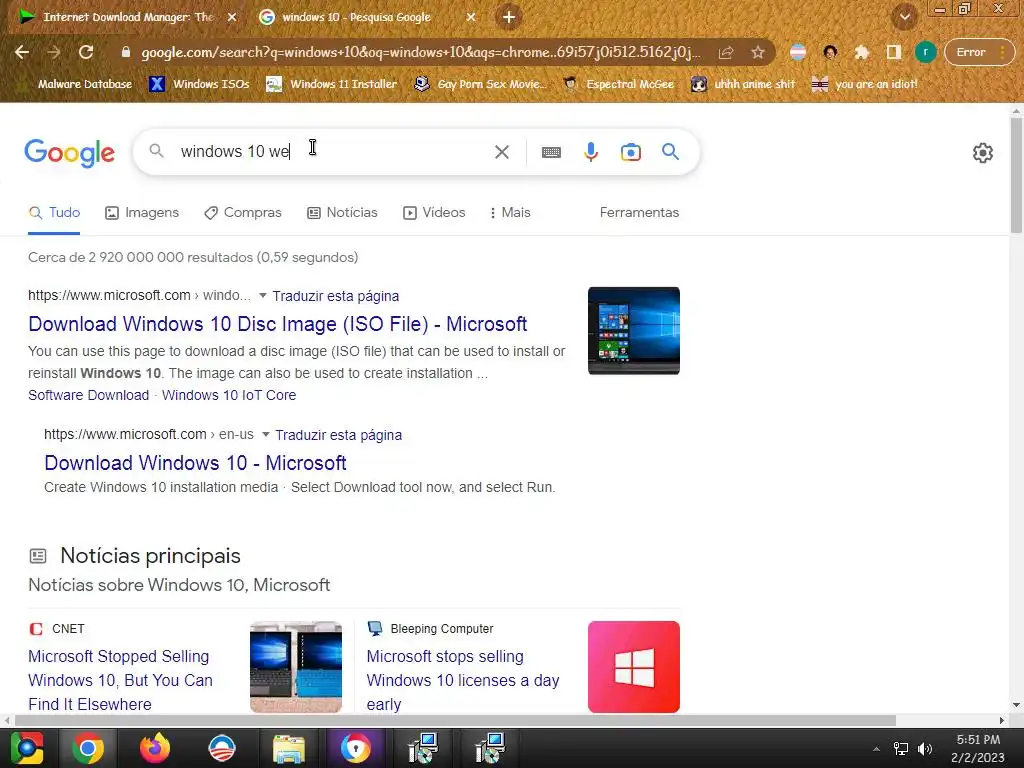Show hidden system tray icons
Image resolution: width=1024 pixels, height=768 pixels.
[876, 748]
